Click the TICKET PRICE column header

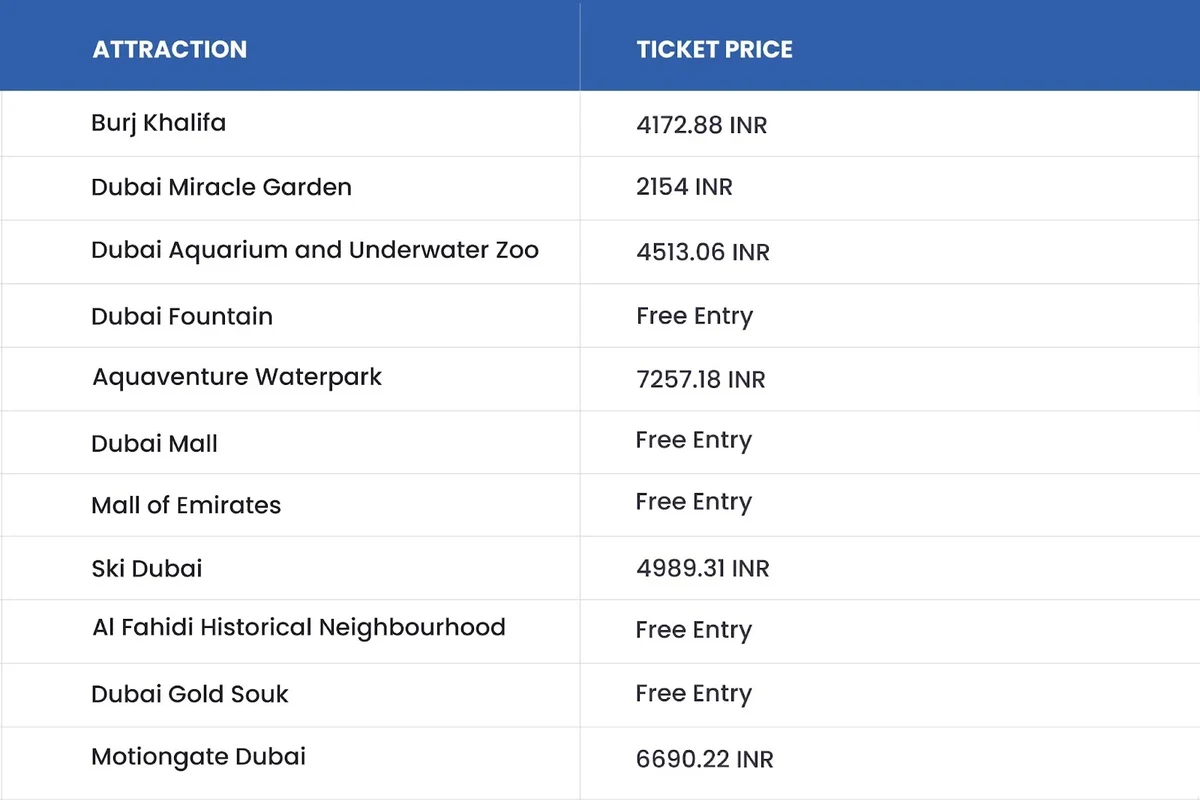click(714, 49)
